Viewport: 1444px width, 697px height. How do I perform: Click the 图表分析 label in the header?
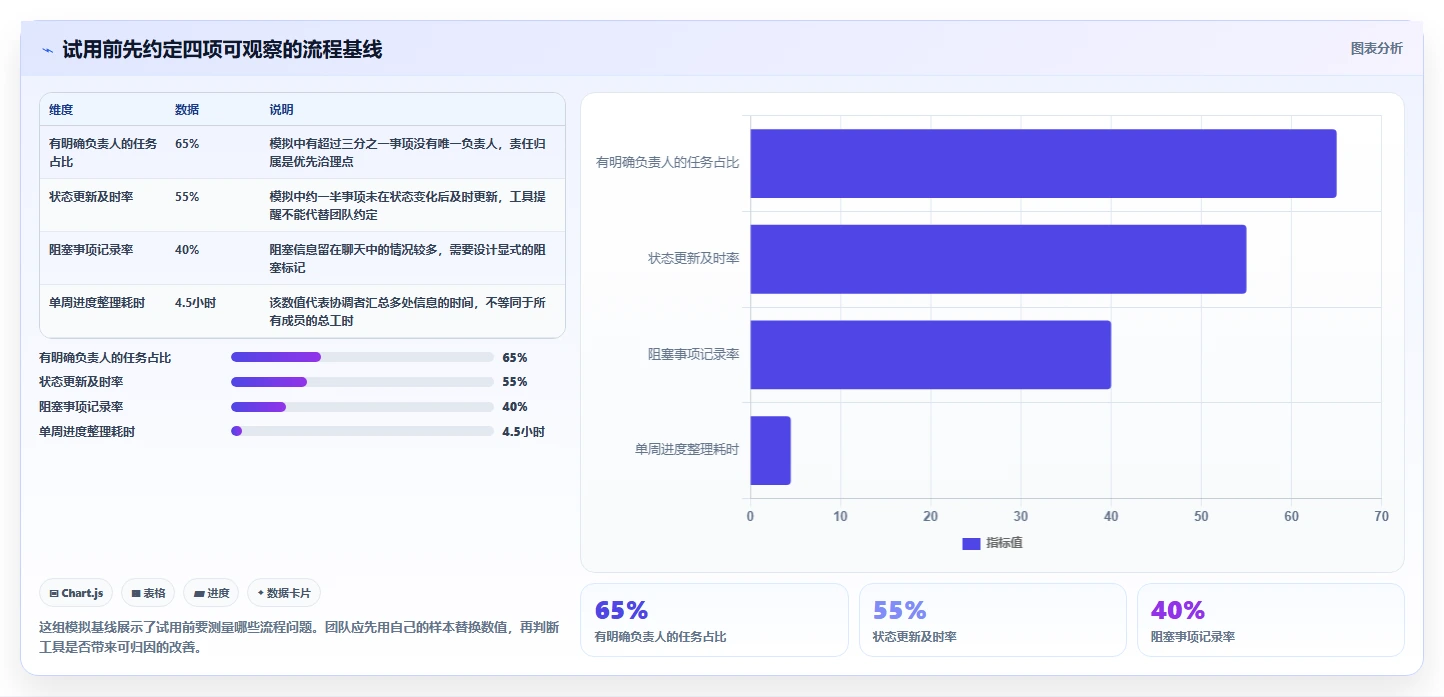click(1376, 48)
